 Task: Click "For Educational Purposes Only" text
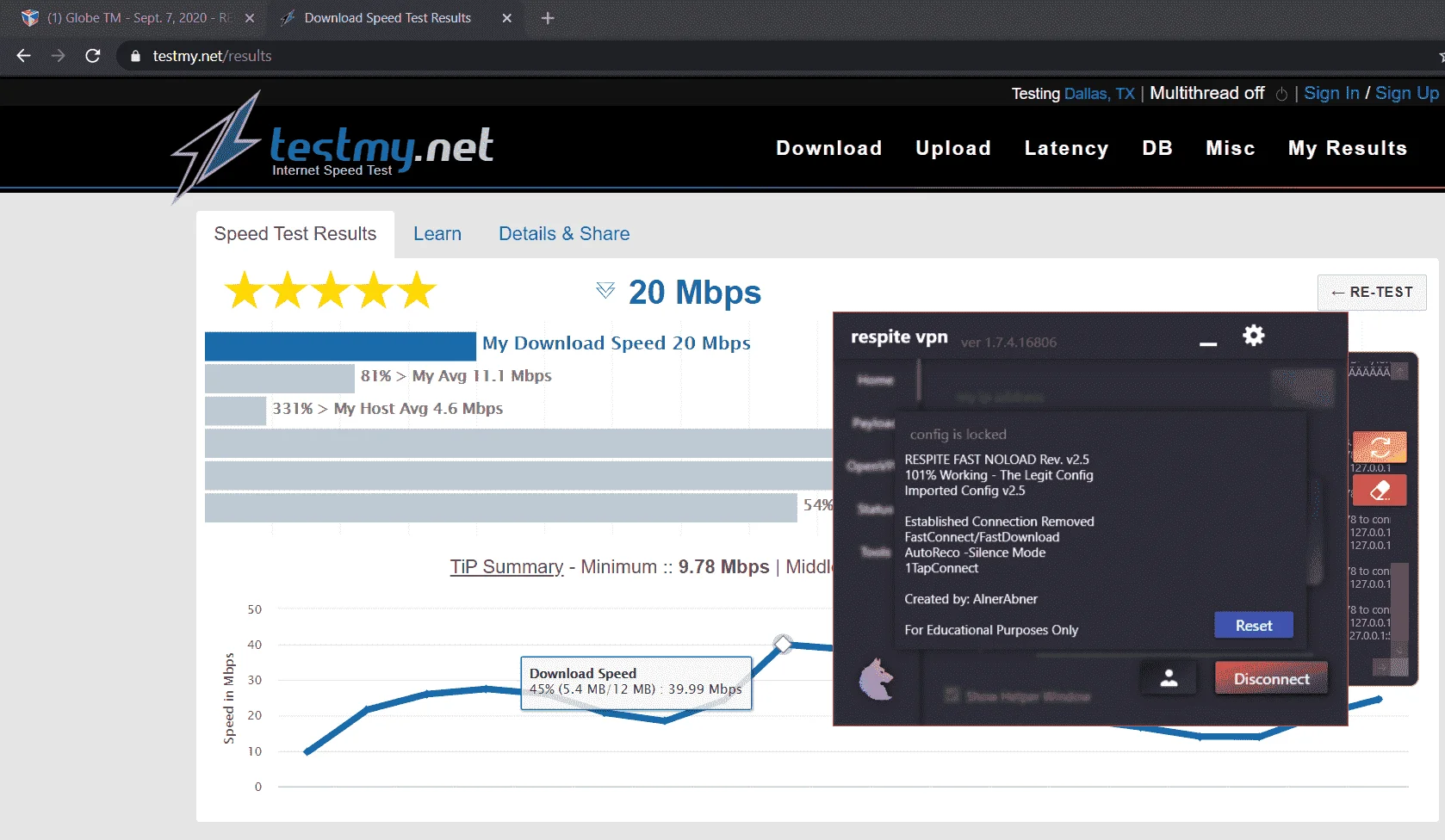pos(991,630)
